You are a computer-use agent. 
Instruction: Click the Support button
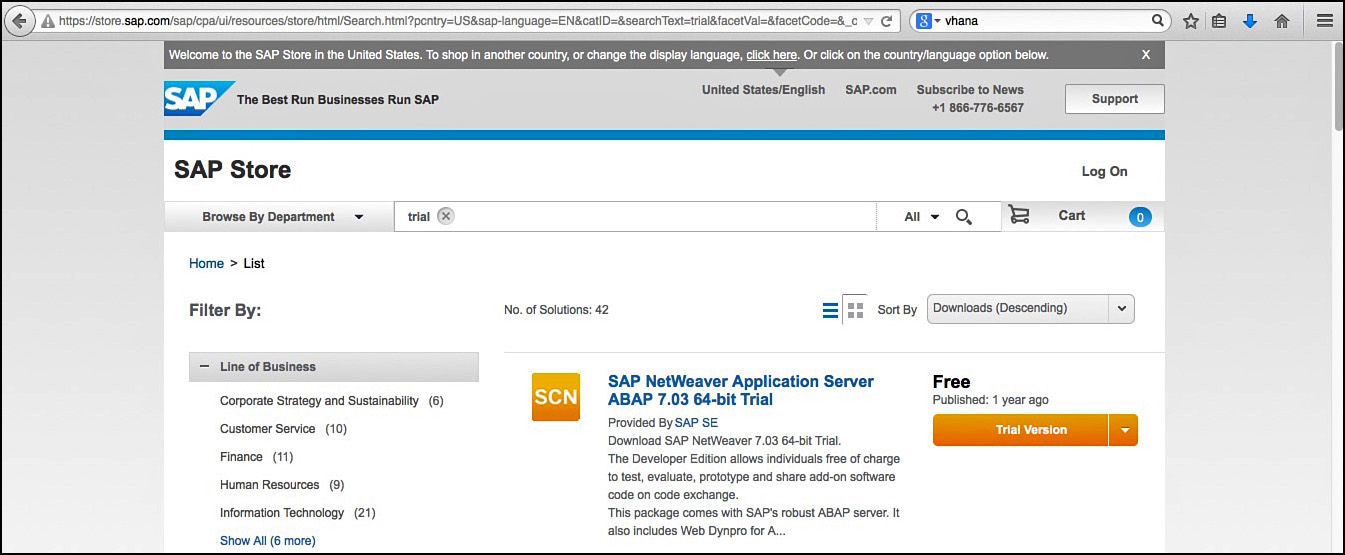(1114, 99)
